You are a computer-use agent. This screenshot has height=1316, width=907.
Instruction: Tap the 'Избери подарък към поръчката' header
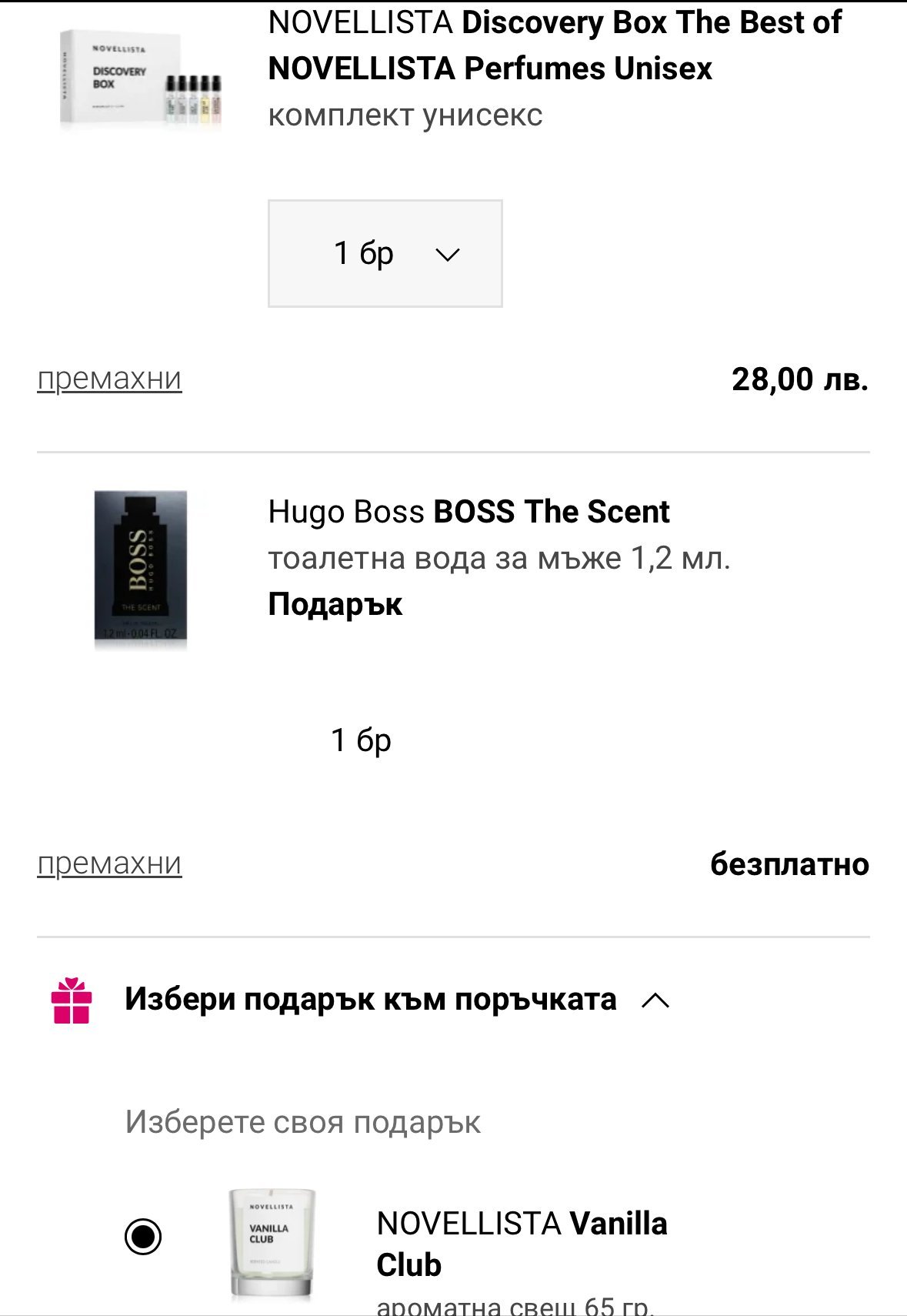click(370, 1000)
